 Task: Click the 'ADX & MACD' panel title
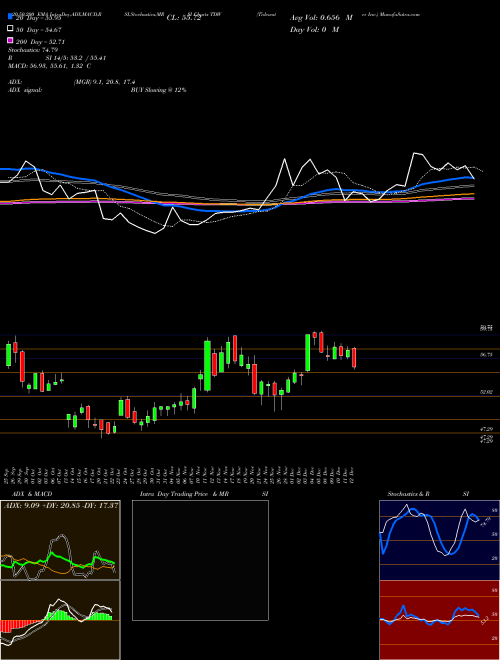point(32,494)
